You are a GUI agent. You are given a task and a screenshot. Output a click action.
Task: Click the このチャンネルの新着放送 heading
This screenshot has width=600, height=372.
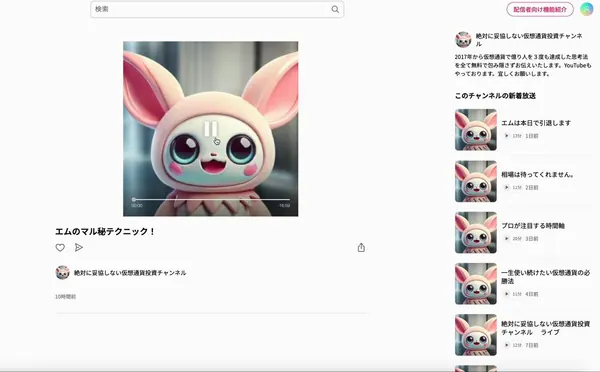pos(495,96)
